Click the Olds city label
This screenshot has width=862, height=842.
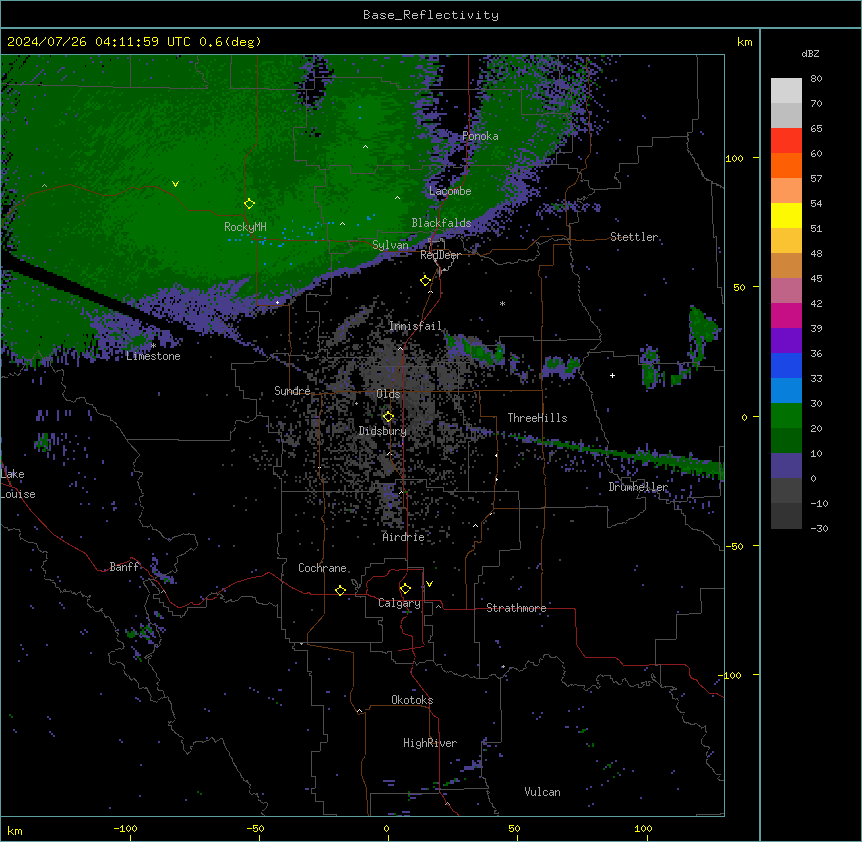pyautogui.click(x=388, y=394)
